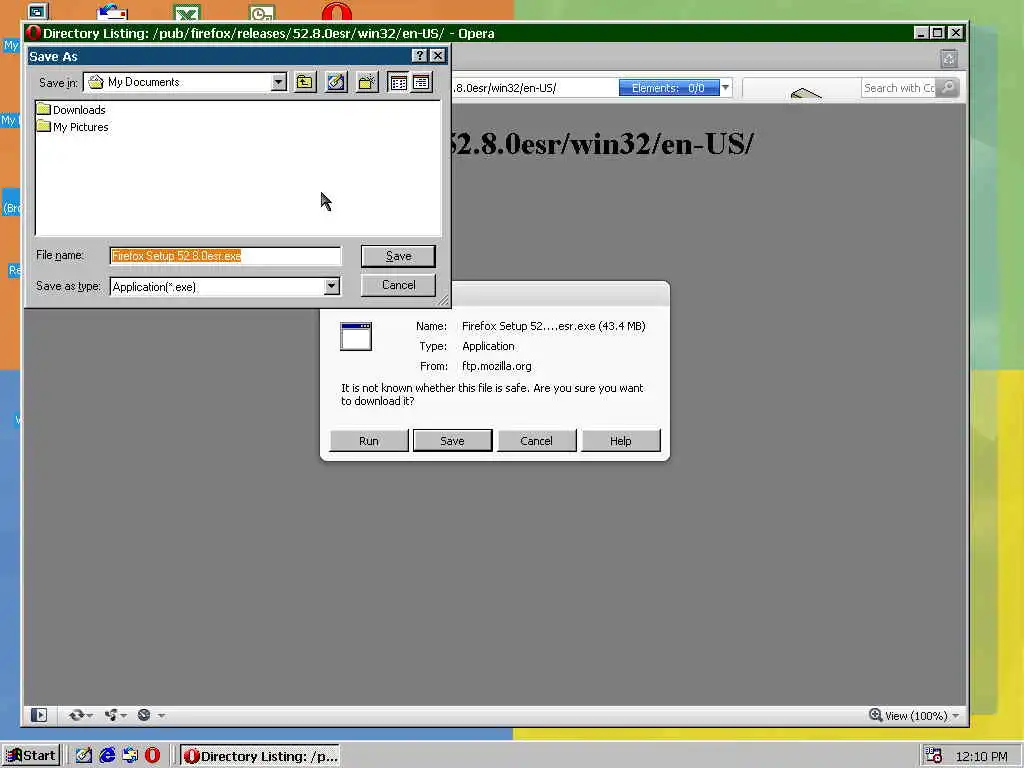The image size is (1024, 768).
Task: Click the Opera address bar field
Action: pos(534,88)
